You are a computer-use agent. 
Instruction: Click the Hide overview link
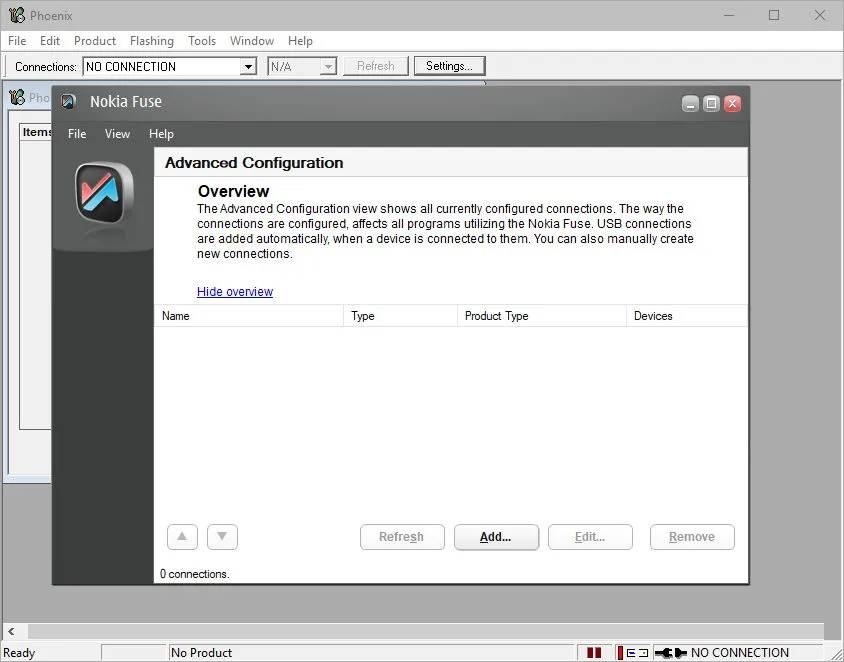pos(235,291)
